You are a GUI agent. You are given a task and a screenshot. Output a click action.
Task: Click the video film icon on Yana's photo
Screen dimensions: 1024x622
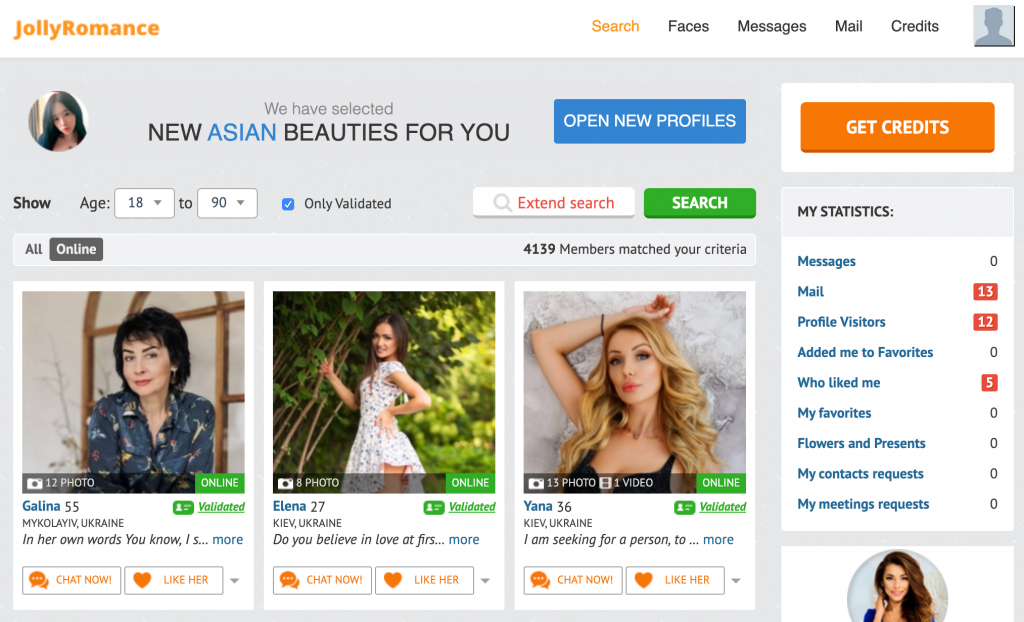pos(605,483)
